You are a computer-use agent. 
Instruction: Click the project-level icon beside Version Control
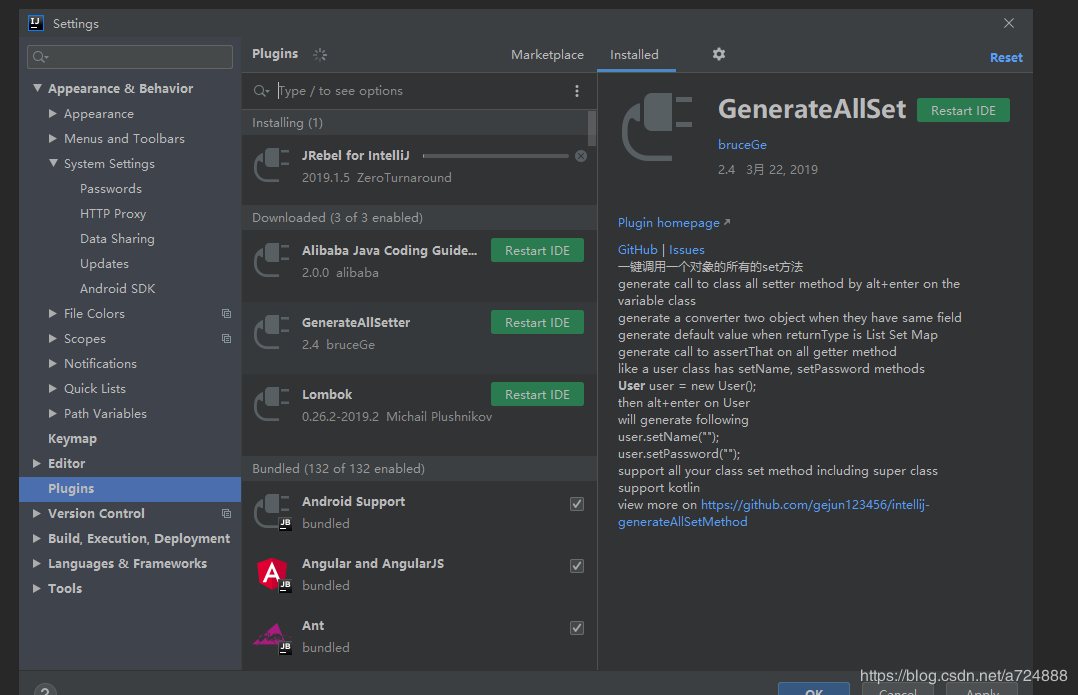(x=226, y=514)
